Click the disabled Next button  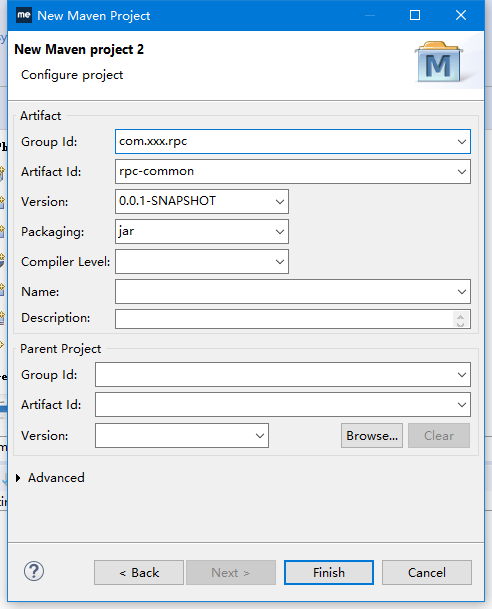(231, 572)
